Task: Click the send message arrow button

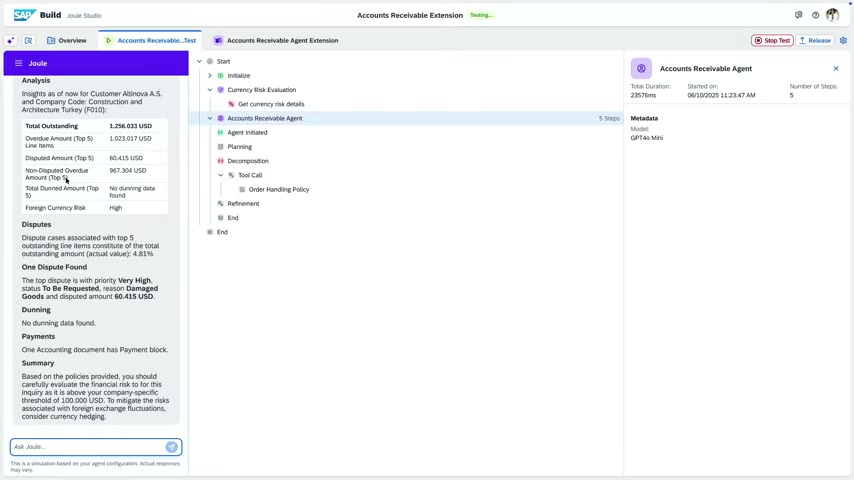Action: coord(172,447)
